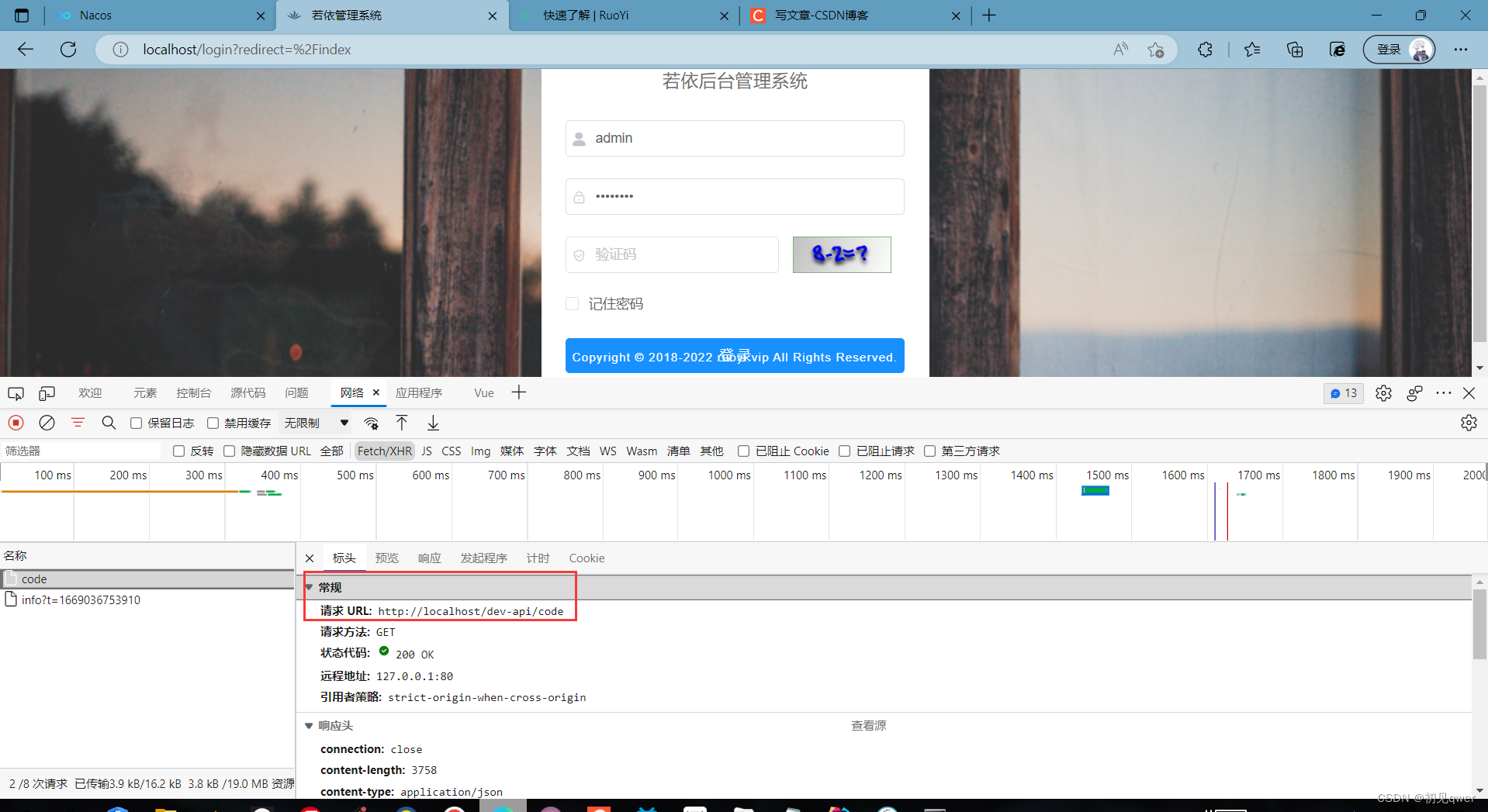Open browser extensions menu
Screen dimensions: 1488x812
[x=1205, y=50]
